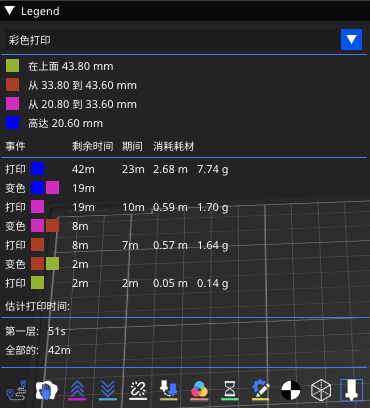This screenshot has width=370, height=408.
Task: Click red swatch for 从 33.80 到 43.60 mm
Action: click(x=12, y=85)
